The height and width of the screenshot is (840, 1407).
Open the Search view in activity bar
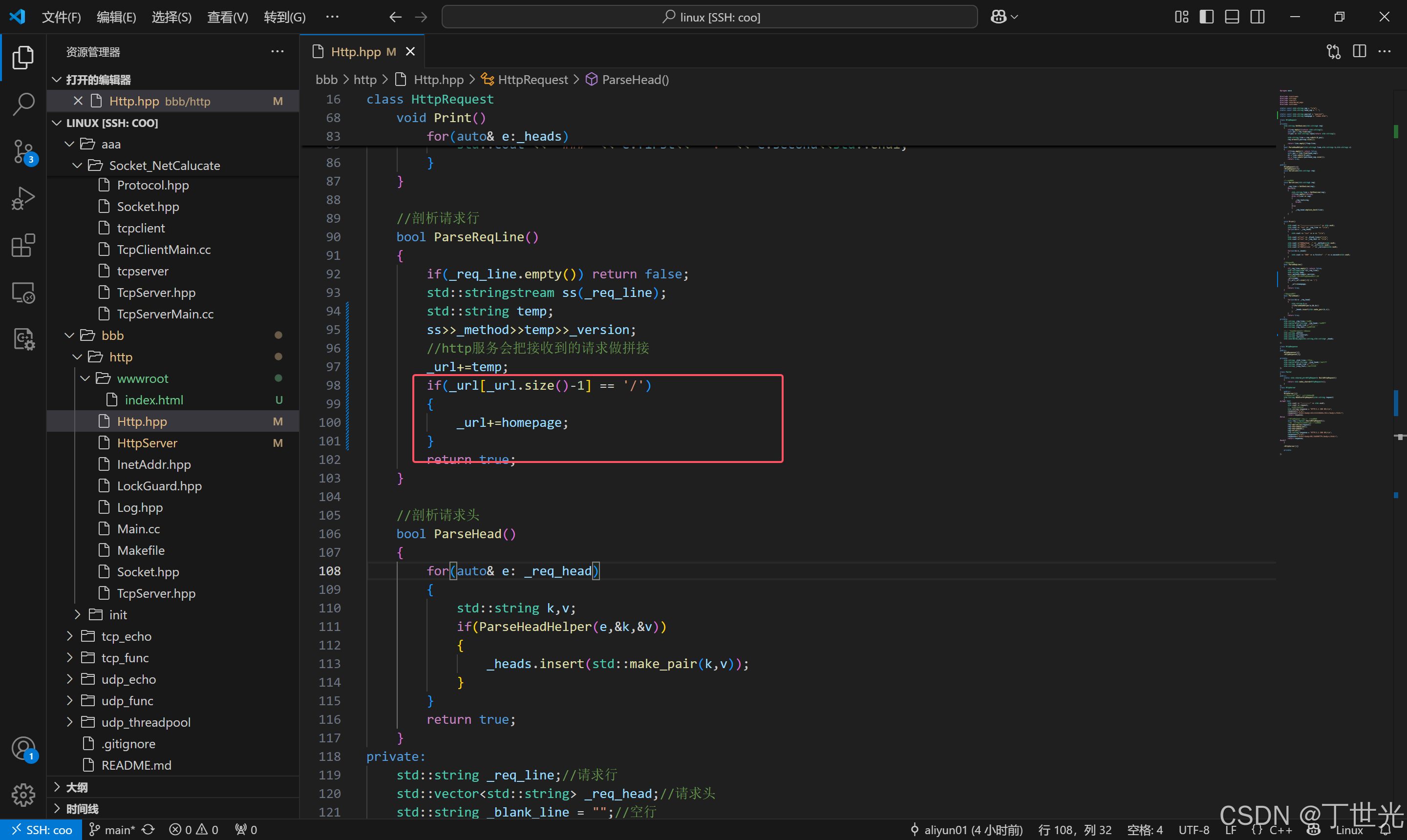click(x=23, y=105)
